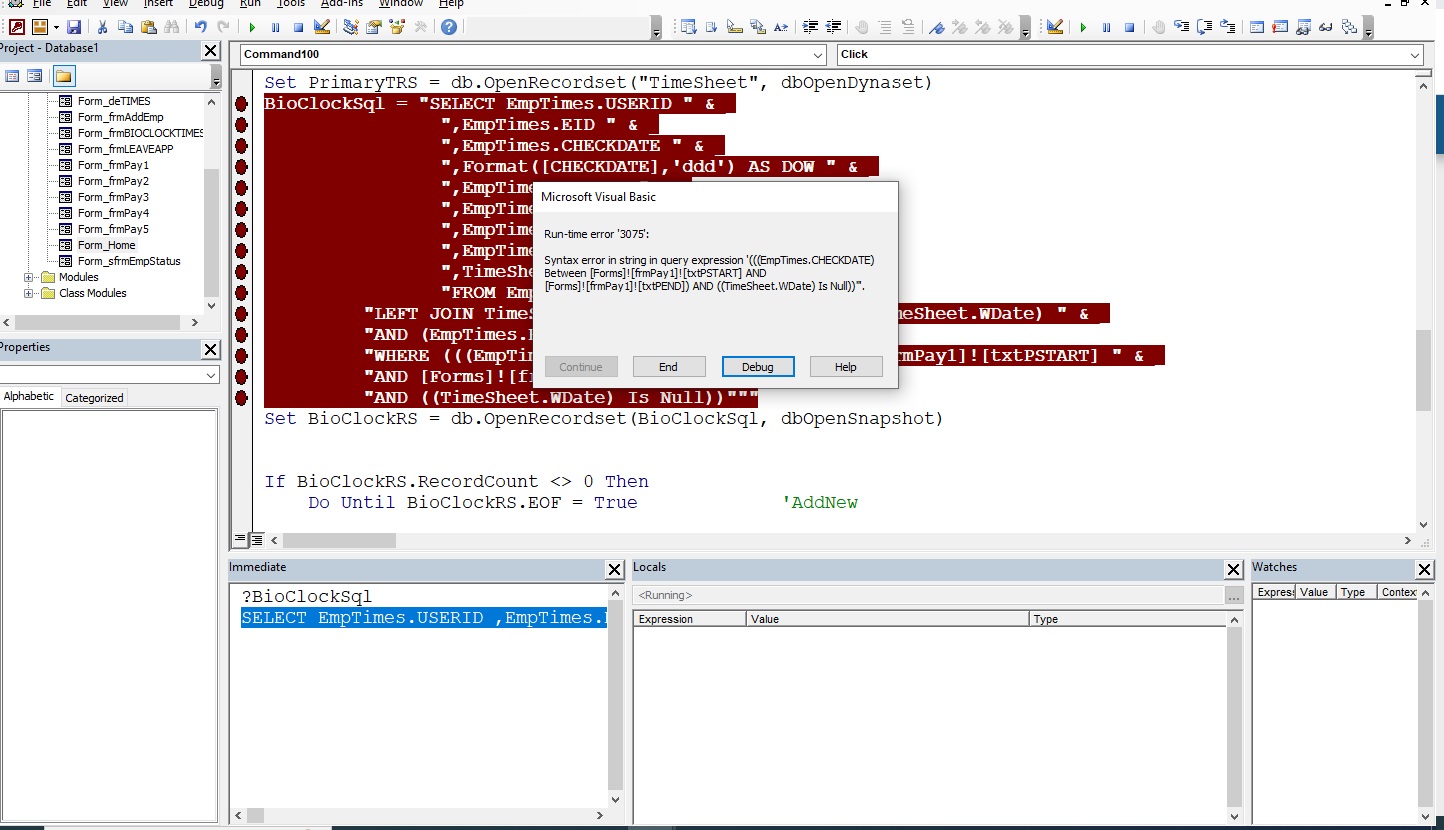Screen dimensions: 1444x830
Task: Select Form_Home in the project tree
Action: click(106, 245)
